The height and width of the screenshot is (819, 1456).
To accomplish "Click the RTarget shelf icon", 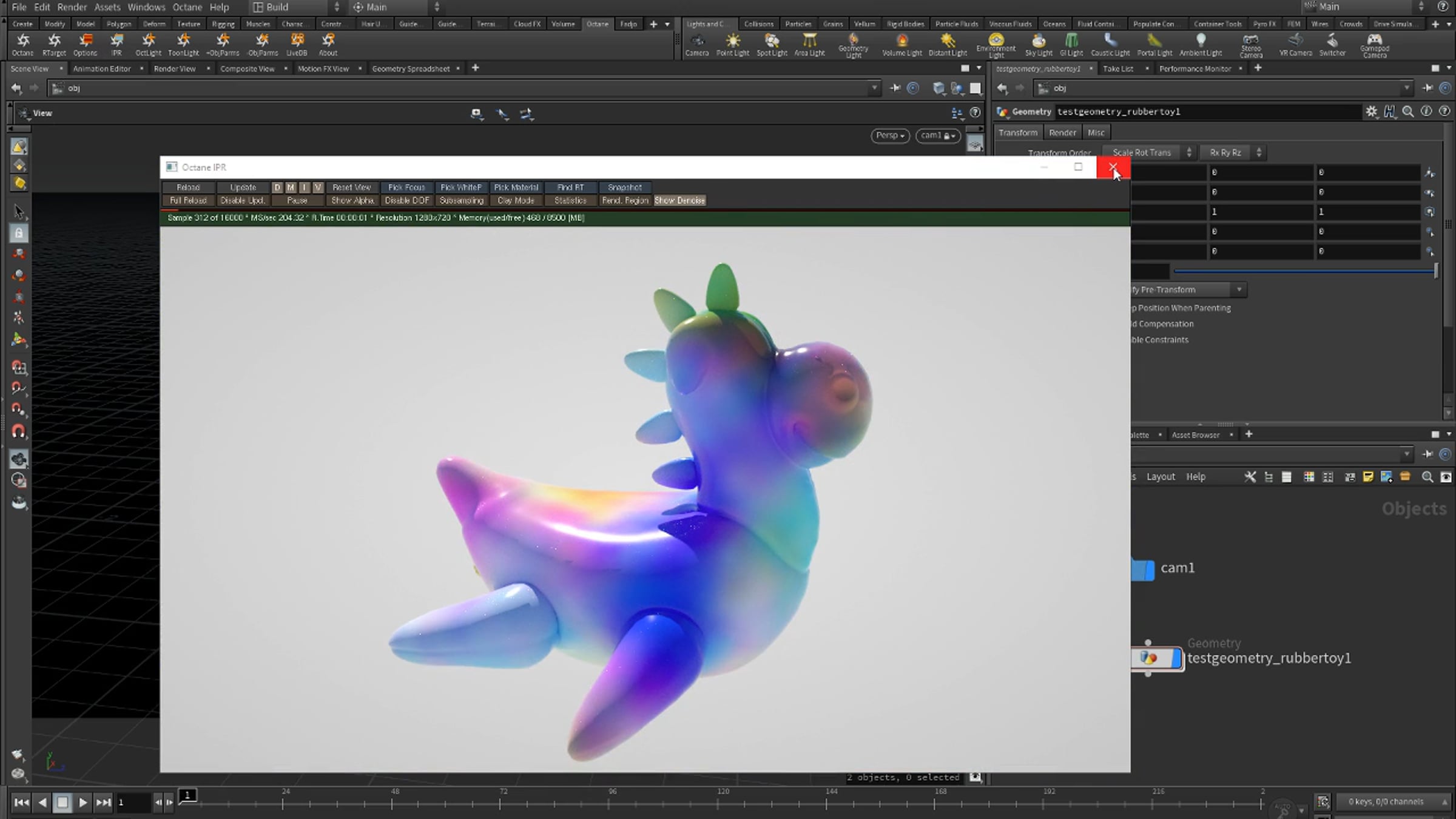I will [54, 44].
